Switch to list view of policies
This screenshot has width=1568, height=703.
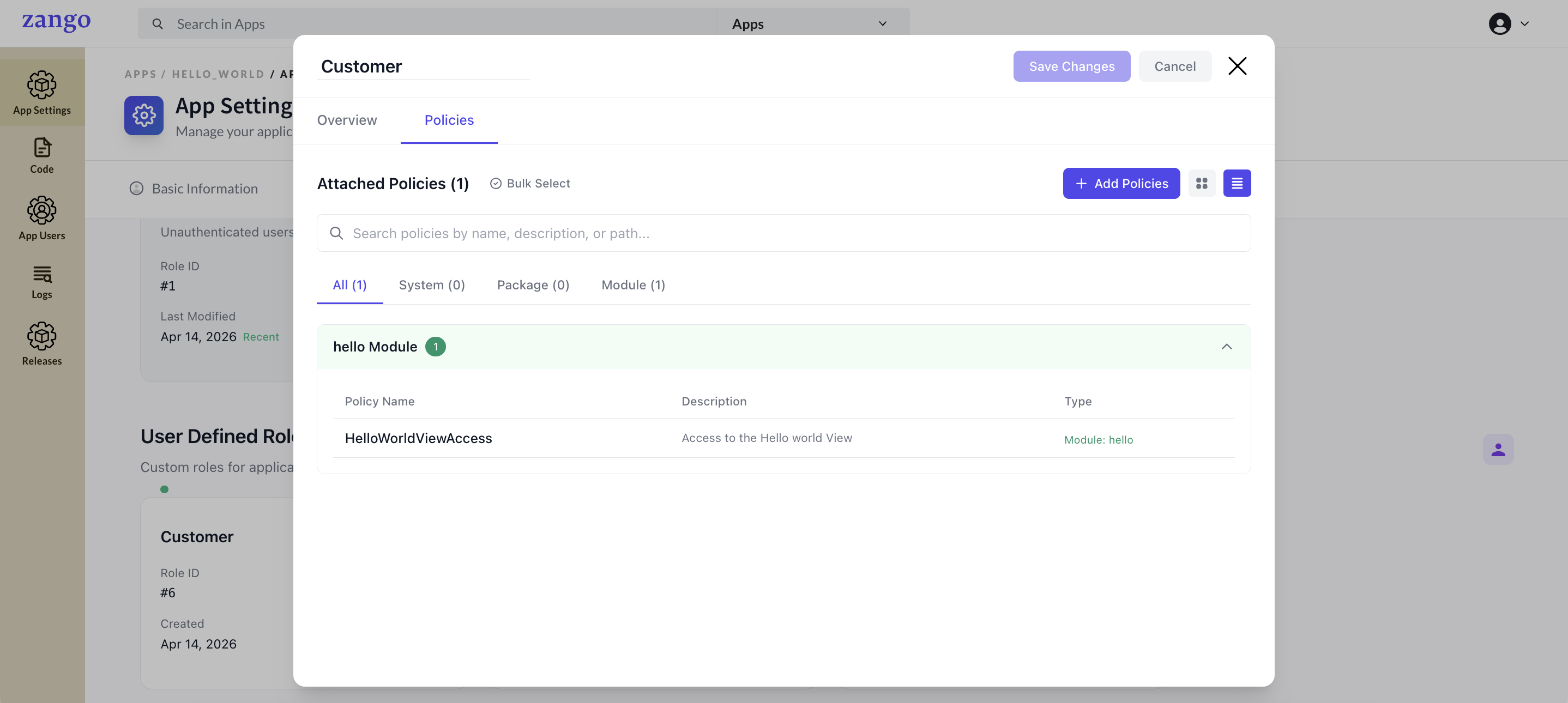[1237, 183]
